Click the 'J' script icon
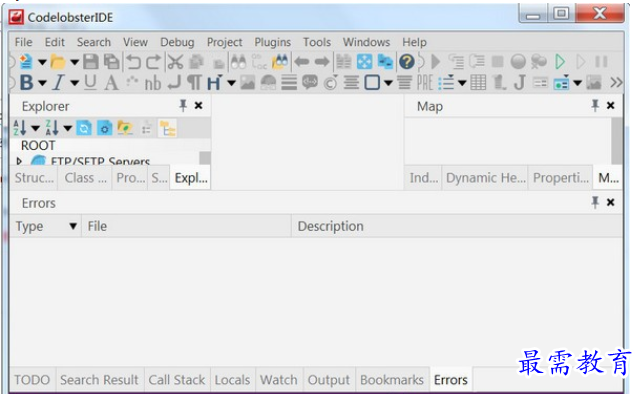This screenshot has width=640, height=394. click(519, 83)
